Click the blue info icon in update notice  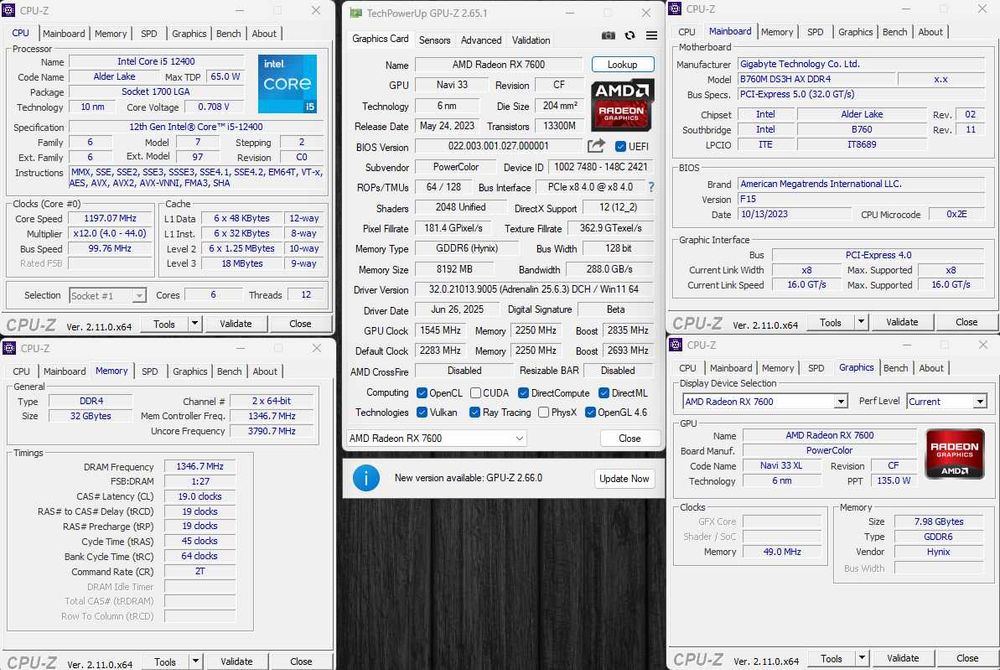click(x=366, y=477)
